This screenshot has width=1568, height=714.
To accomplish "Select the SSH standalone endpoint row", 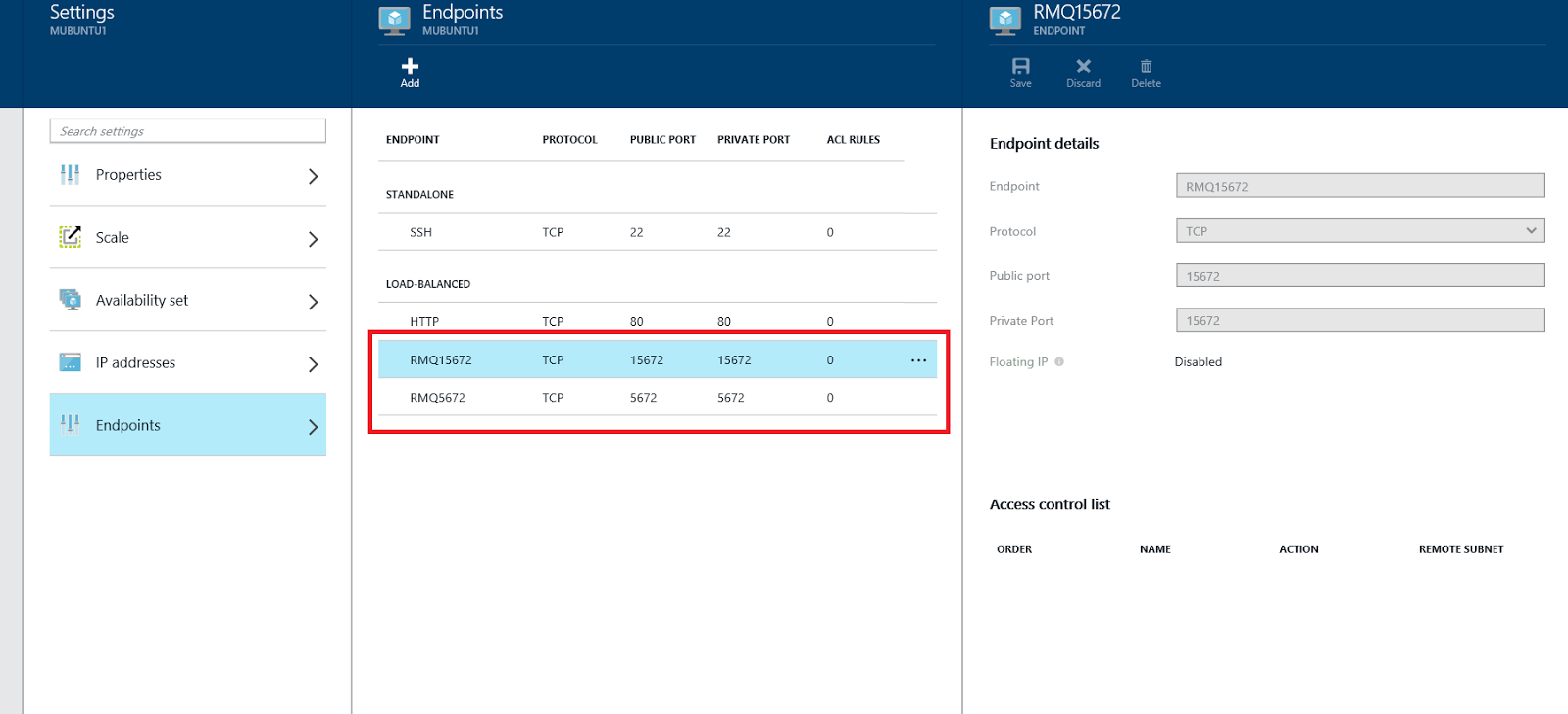I will coord(657,232).
